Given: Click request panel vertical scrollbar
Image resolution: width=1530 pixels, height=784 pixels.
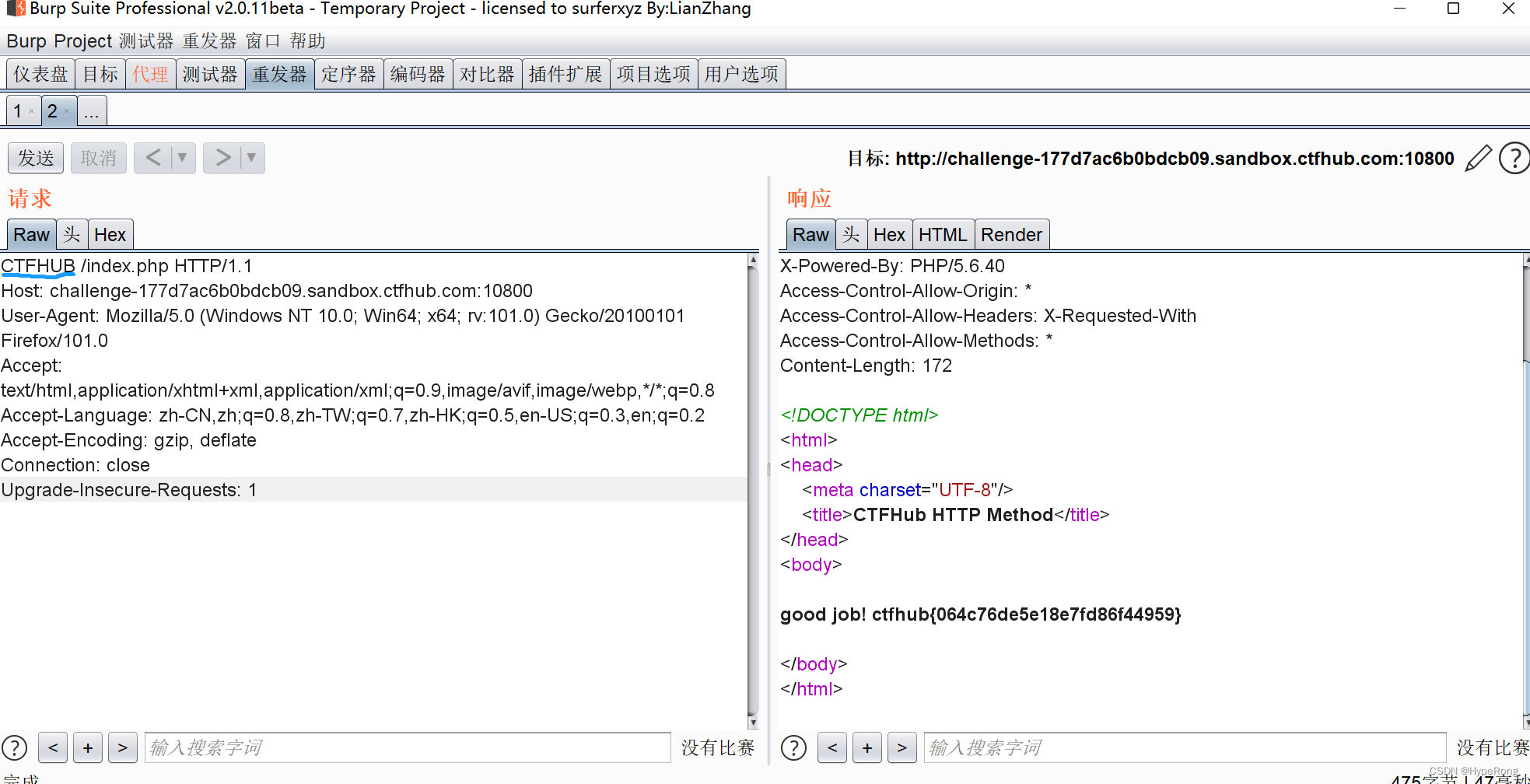Looking at the screenshot, I should 753,490.
